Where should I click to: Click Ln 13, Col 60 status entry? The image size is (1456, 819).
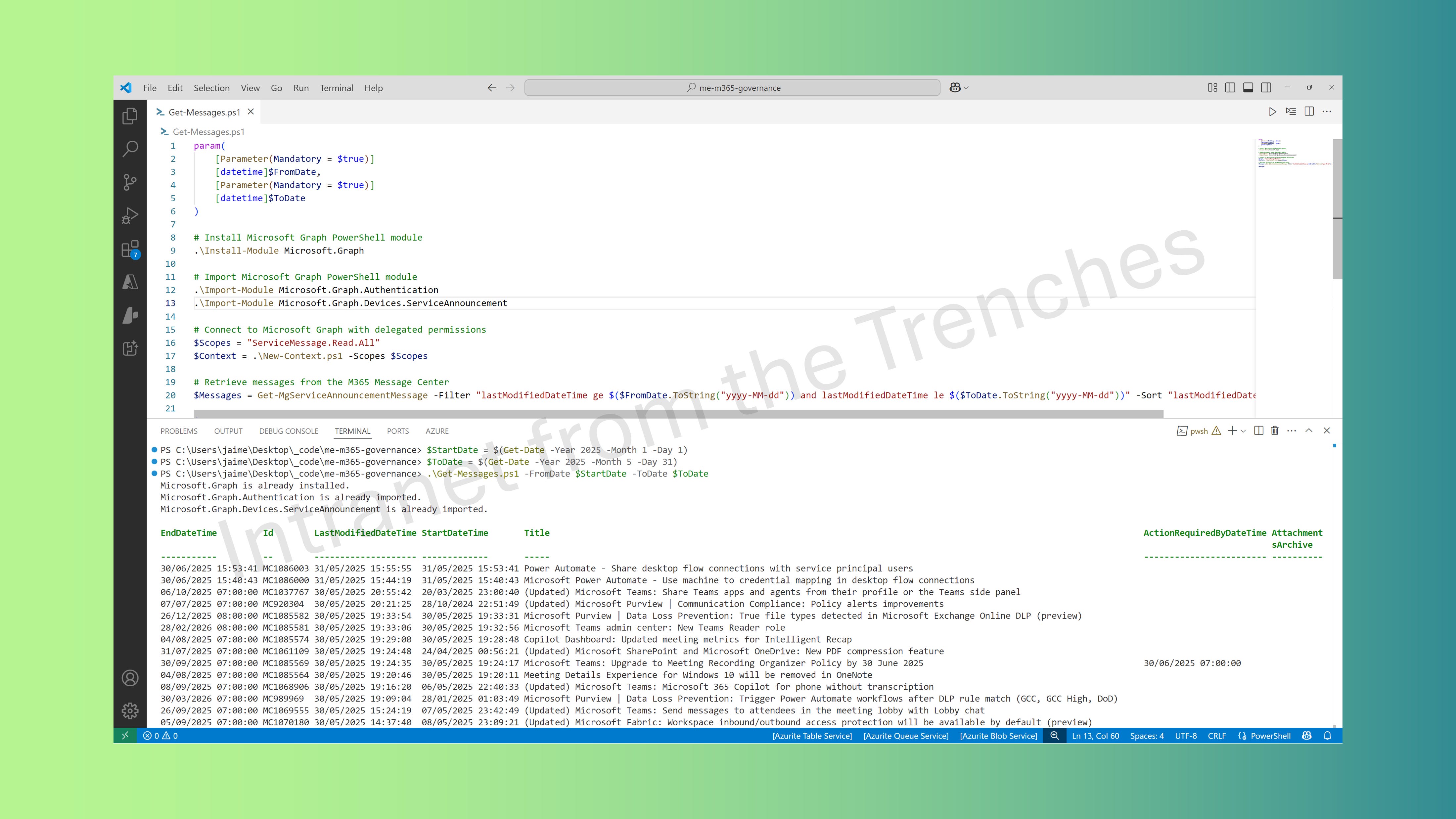coord(1095,735)
